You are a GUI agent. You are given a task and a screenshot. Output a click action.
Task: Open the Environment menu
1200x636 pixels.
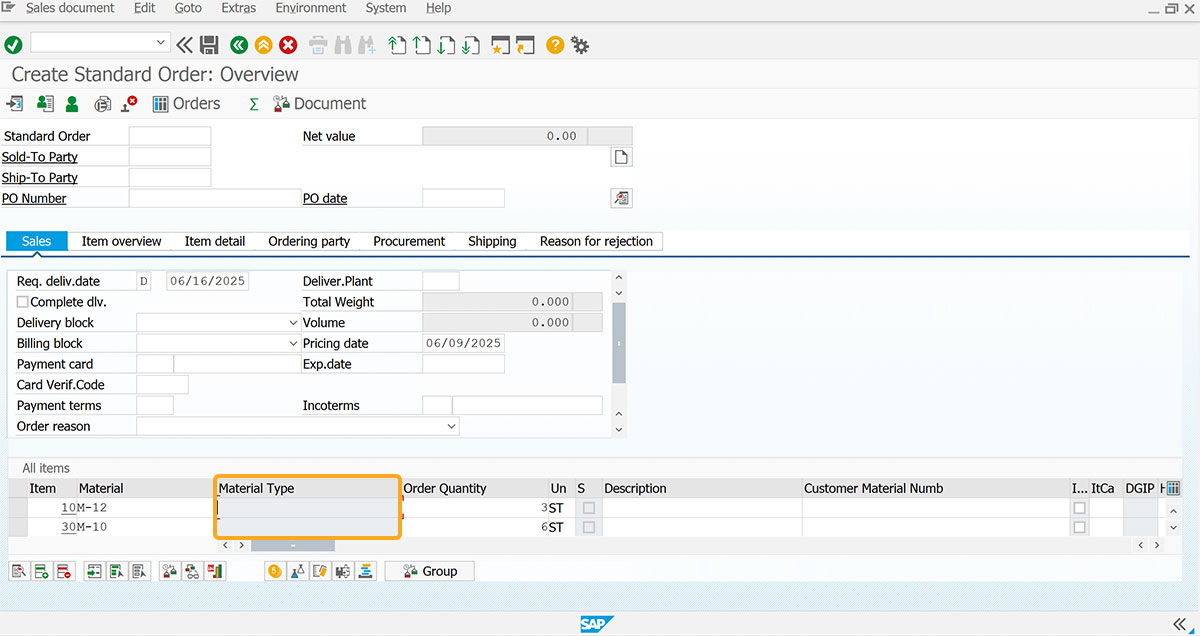pos(311,8)
